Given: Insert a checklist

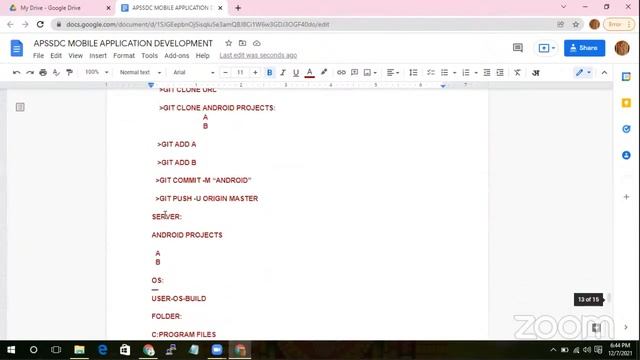Looking at the screenshot, I should coord(431,73).
